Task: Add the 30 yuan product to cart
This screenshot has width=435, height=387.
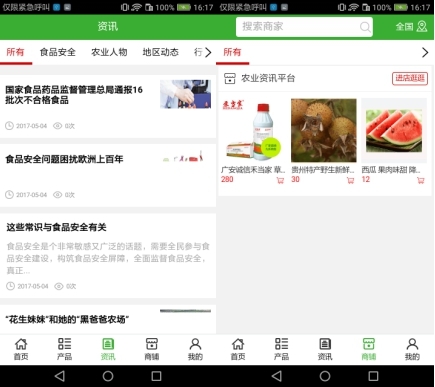Action: point(351,180)
